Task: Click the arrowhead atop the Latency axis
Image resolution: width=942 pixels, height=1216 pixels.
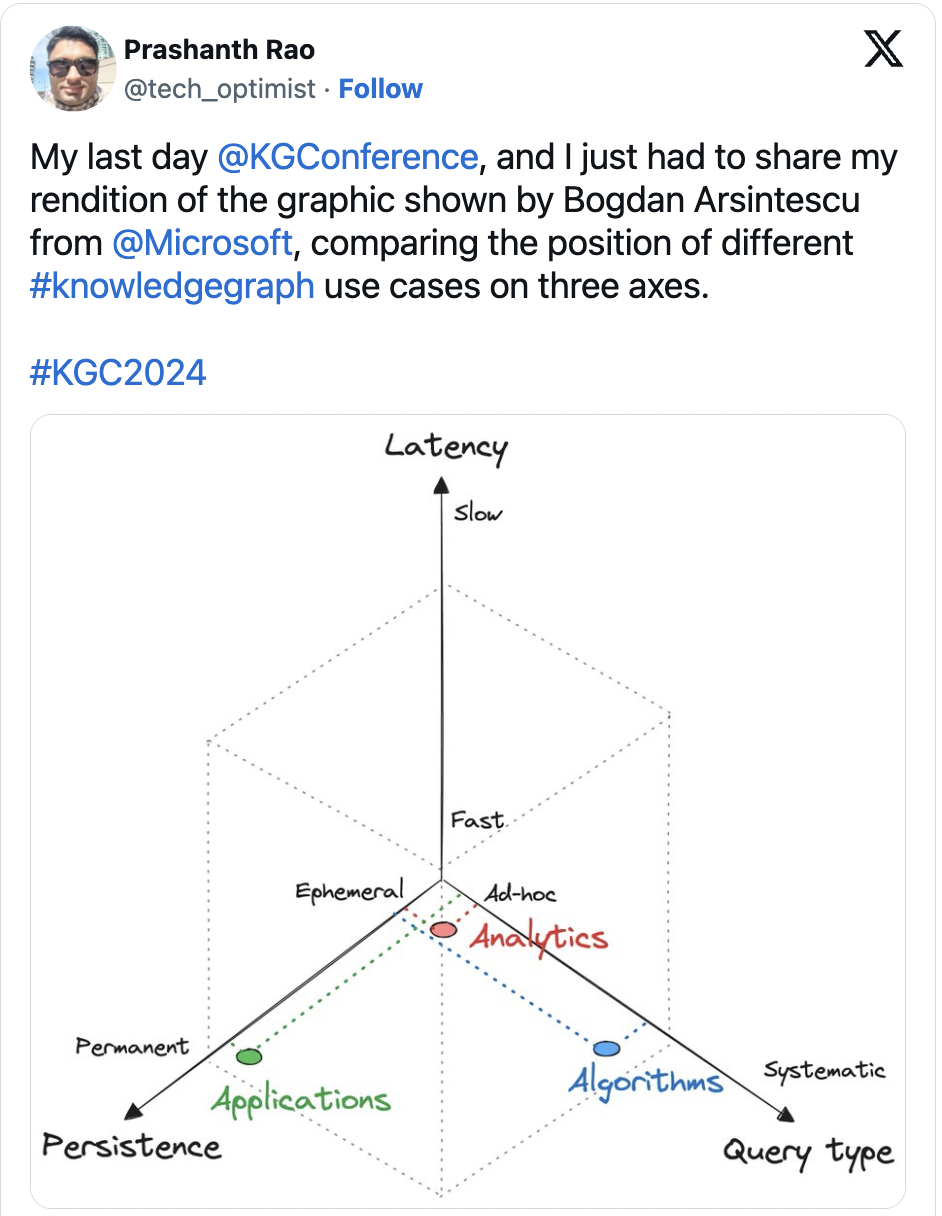Action: pos(440,484)
